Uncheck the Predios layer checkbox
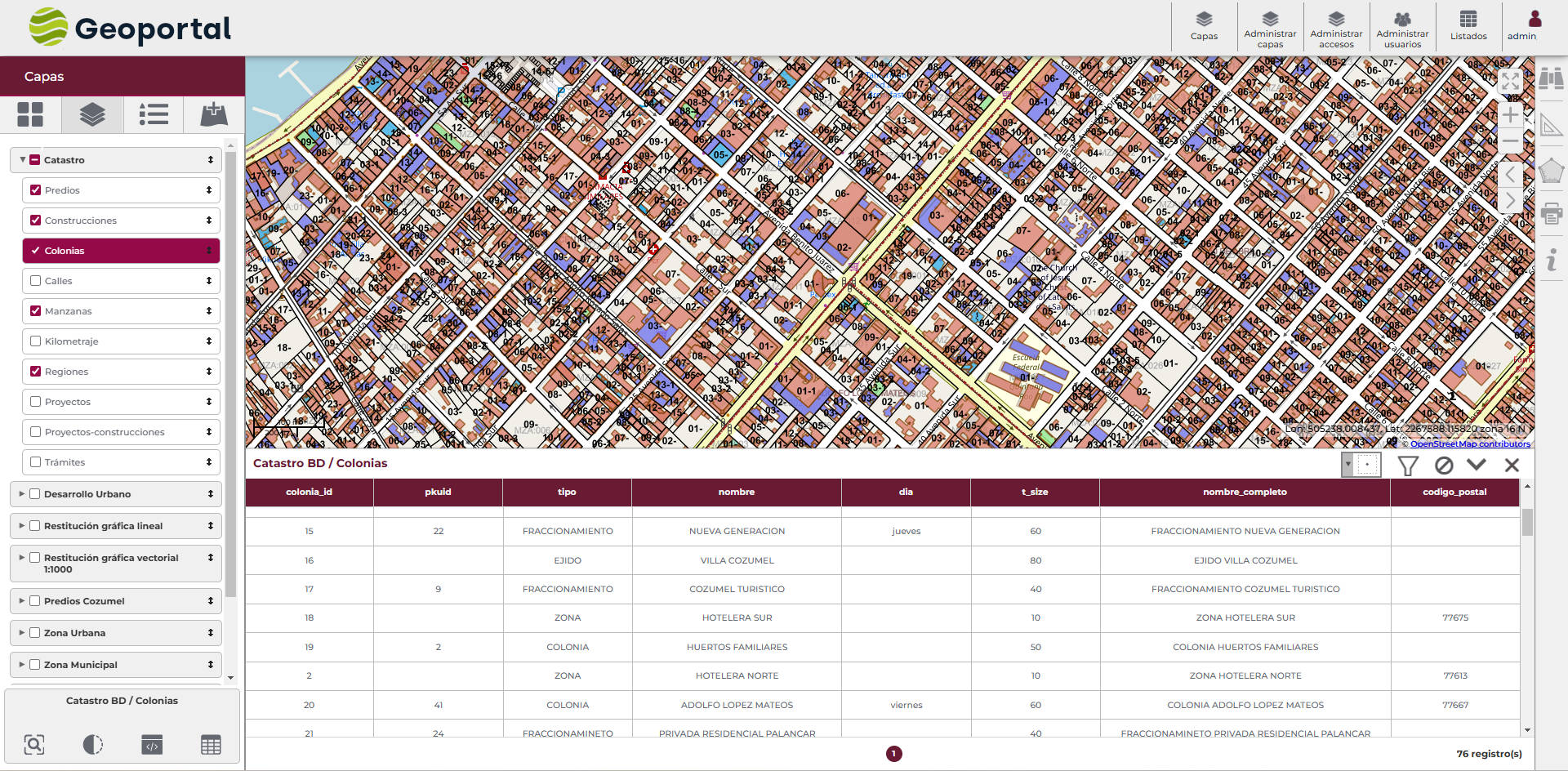Image resolution: width=1568 pixels, height=771 pixels. point(36,190)
